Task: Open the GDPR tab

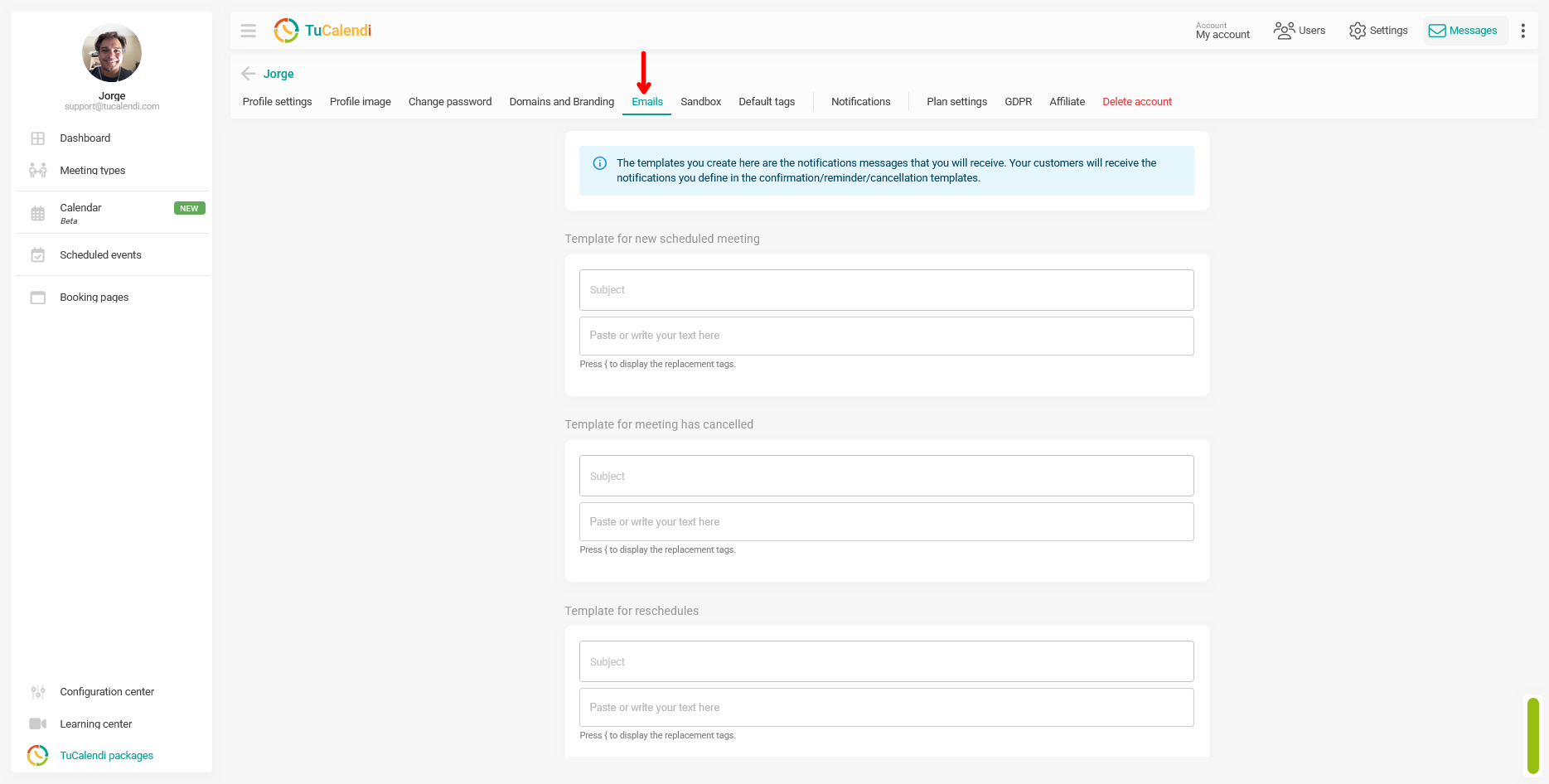Action: tap(1019, 102)
